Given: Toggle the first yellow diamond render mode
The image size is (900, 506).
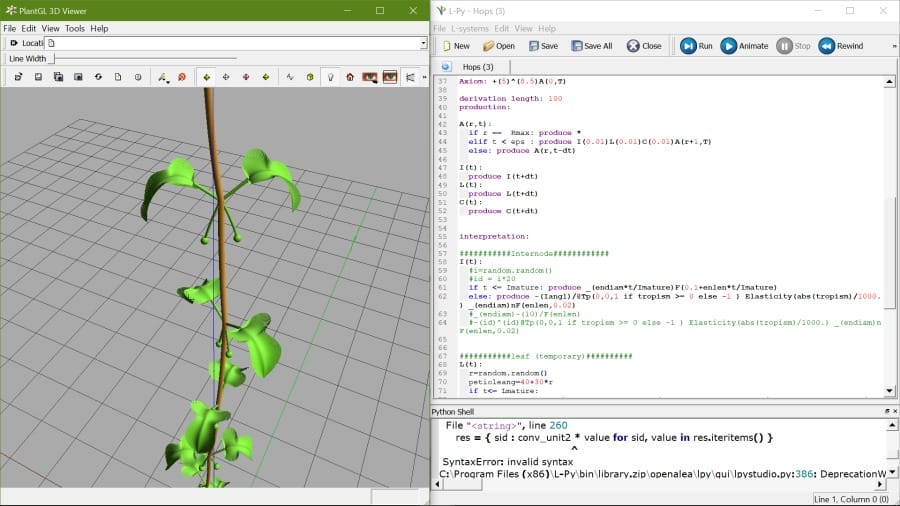Looking at the screenshot, I should pos(206,77).
